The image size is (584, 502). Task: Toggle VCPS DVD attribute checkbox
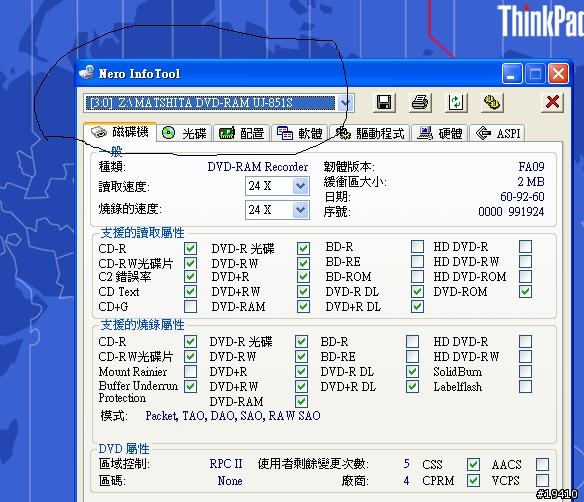(542, 480)
